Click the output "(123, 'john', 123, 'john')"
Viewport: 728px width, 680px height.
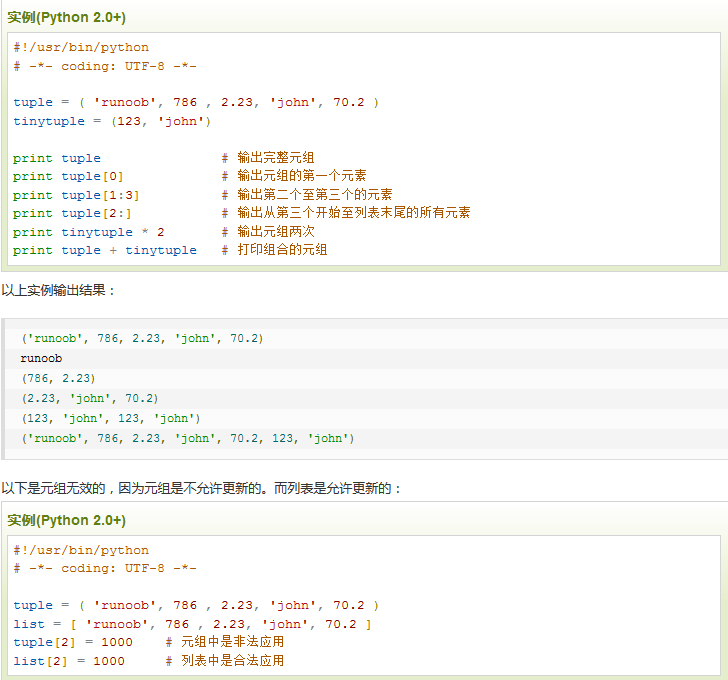[x=110, y=418]
